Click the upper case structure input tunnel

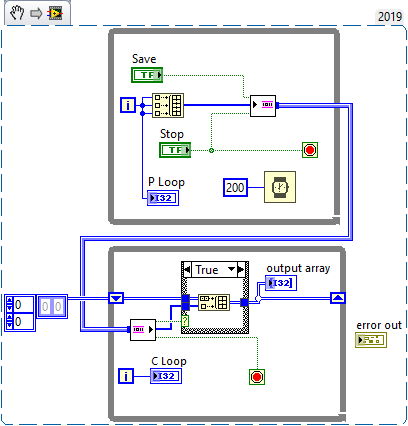point(185,298)
